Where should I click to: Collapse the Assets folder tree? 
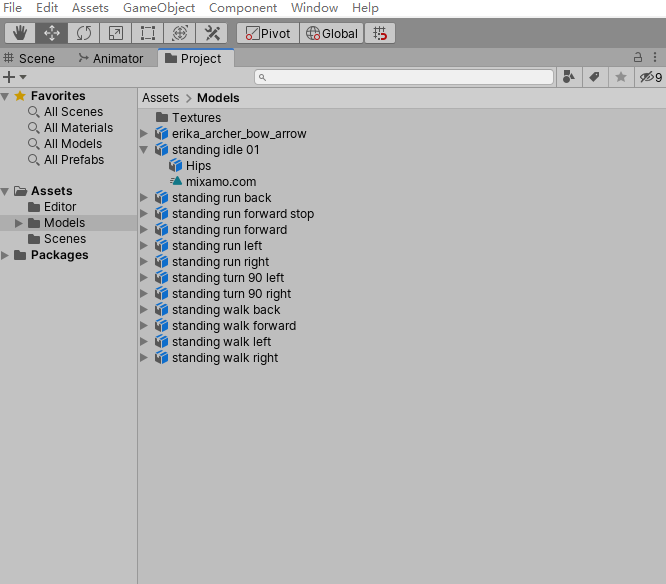[x=5, y=192]
